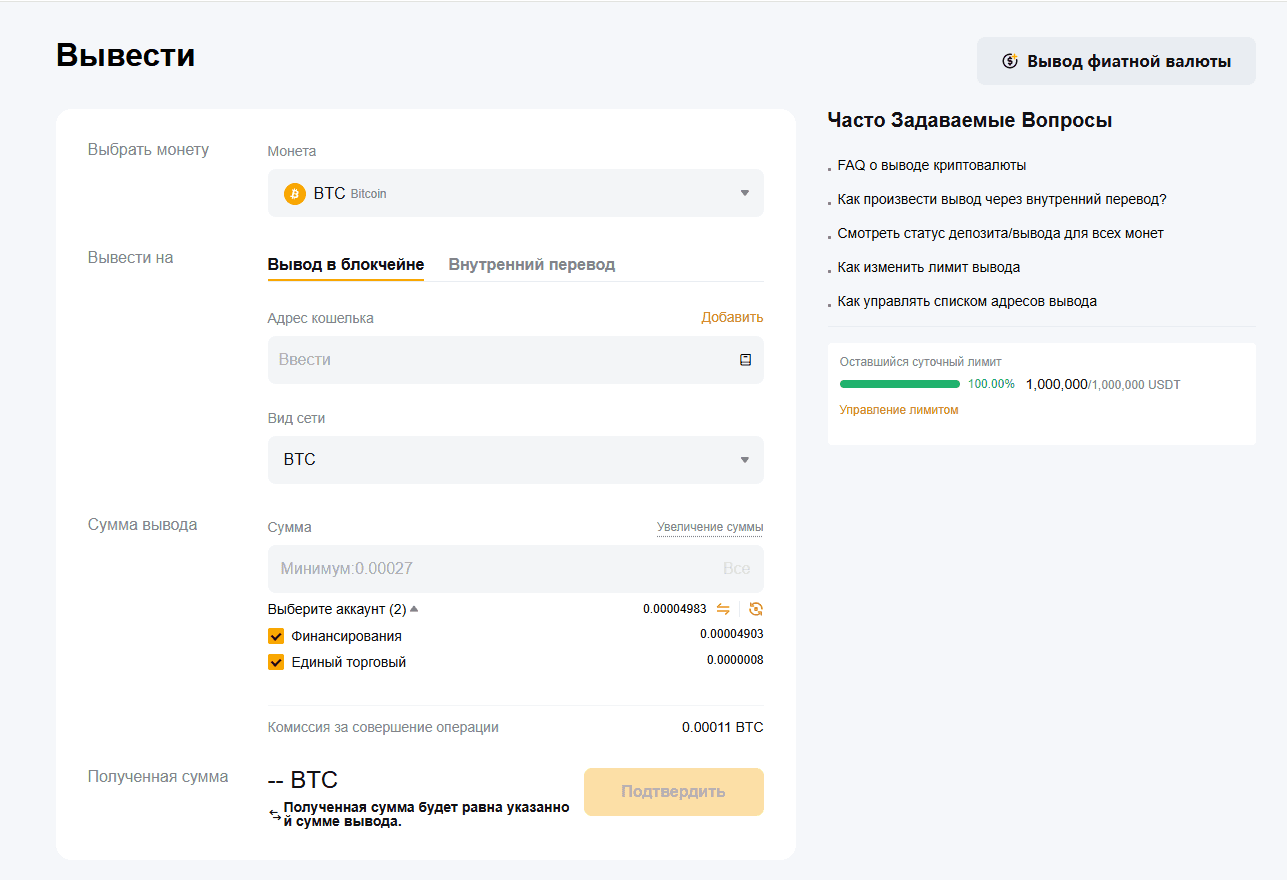Click the 0.0000008 unified trading balance
1287x880 pixels.
point(735,660)
